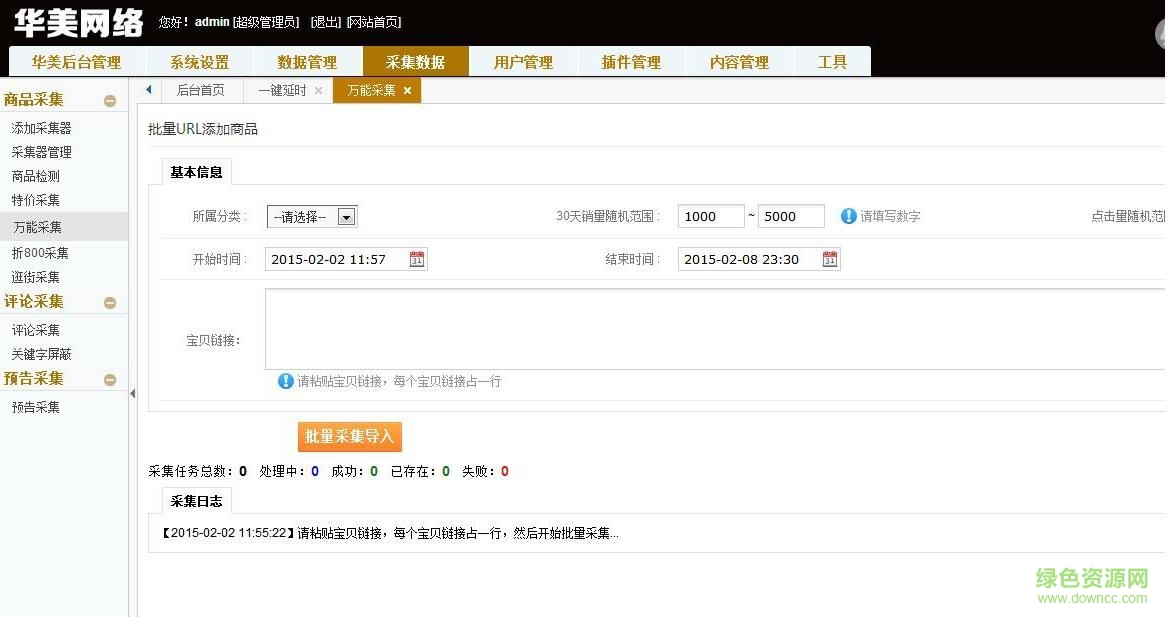Screen dimensions: 1171x617
Task: Close the 一键延时 tab
Action: click(318, 91)
